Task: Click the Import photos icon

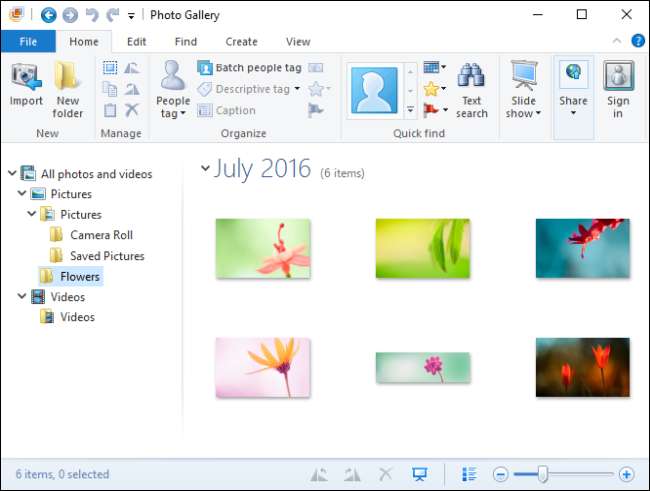Action: click(x=26, y=84)
